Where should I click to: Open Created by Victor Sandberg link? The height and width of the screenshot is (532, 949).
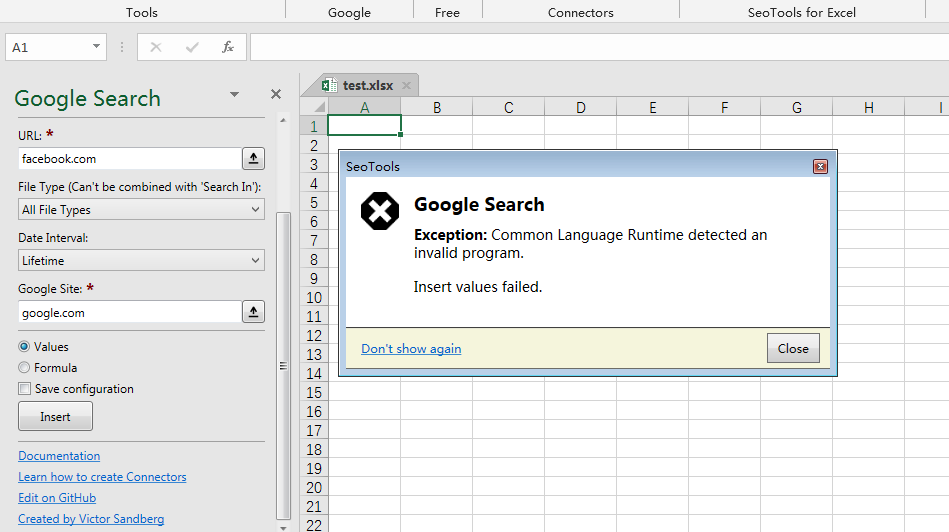[91, 519]
